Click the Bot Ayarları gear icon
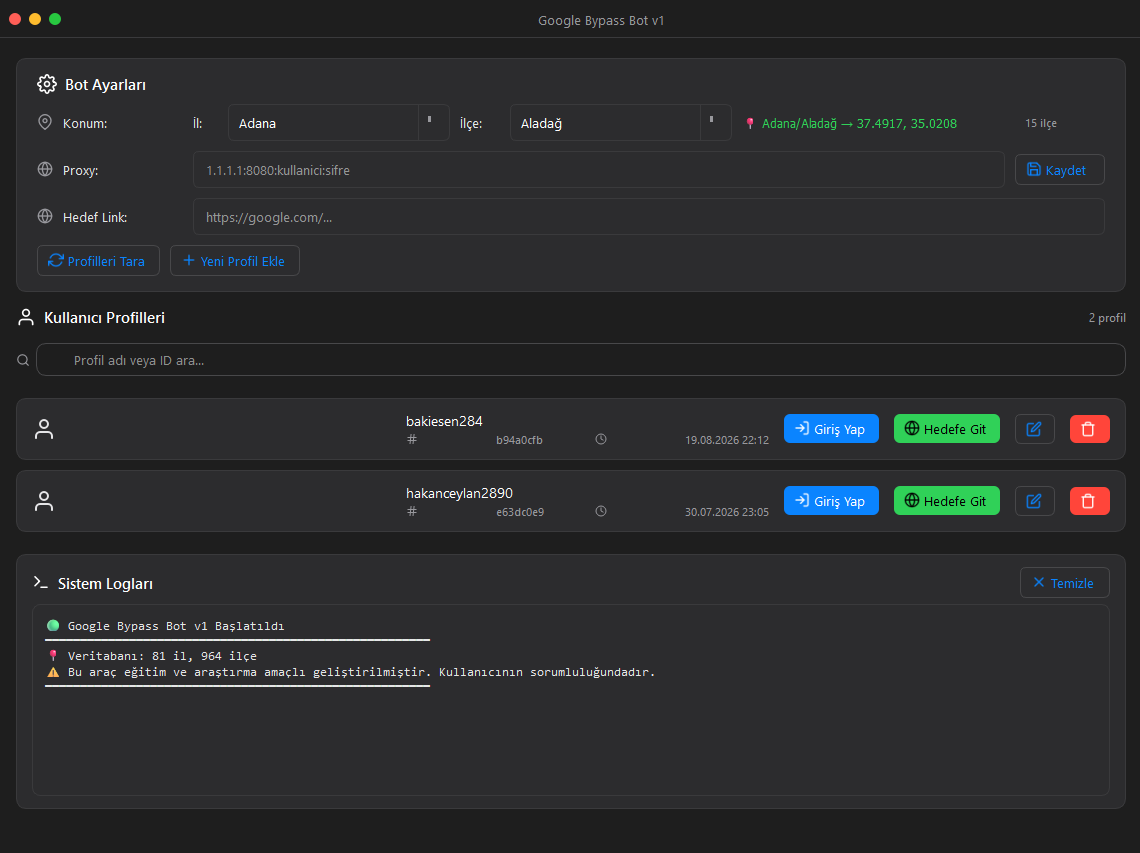1140x853 pixels. click(x=47, y=84)
